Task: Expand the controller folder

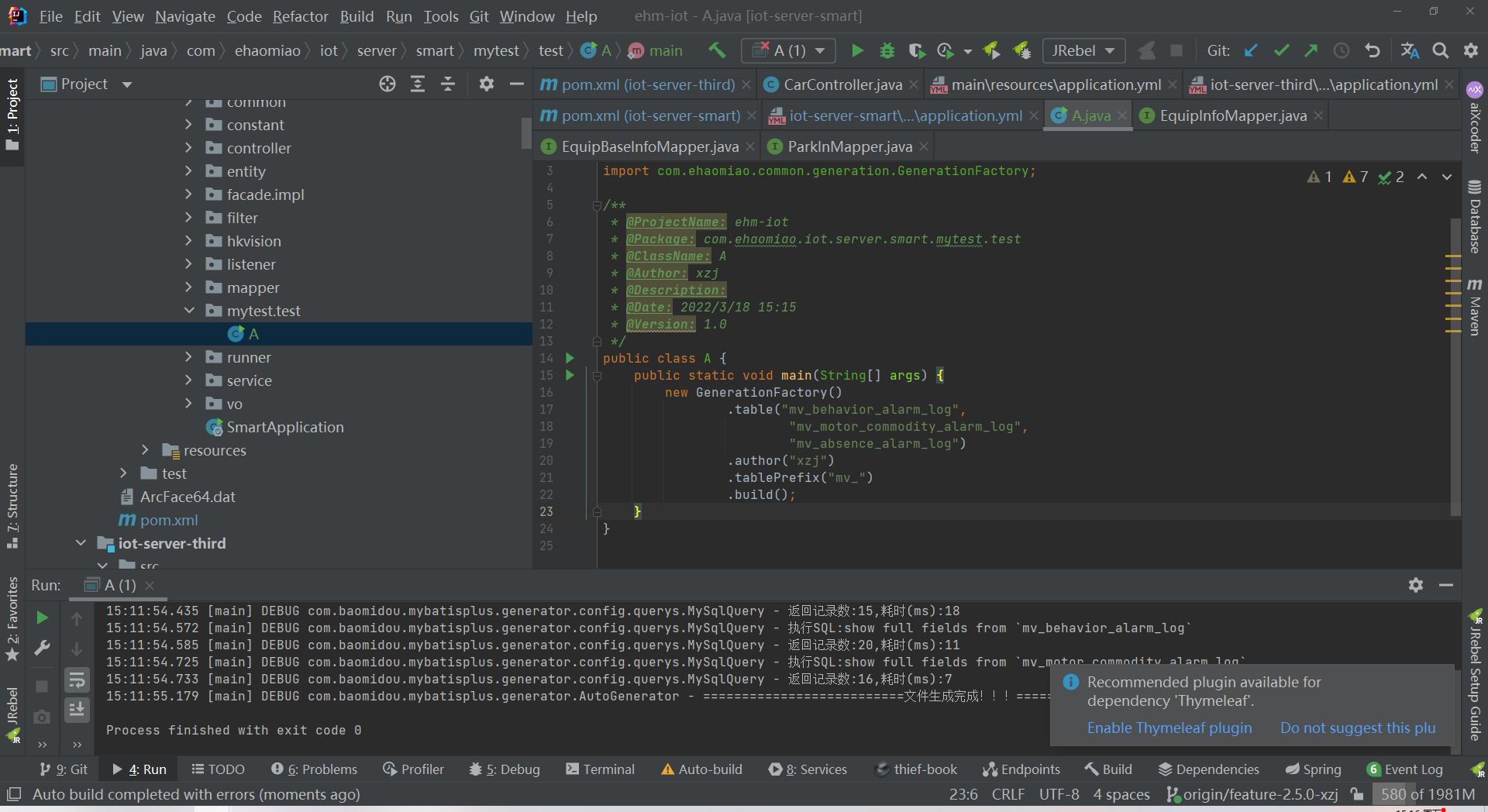Action: [x=188, y=148]
